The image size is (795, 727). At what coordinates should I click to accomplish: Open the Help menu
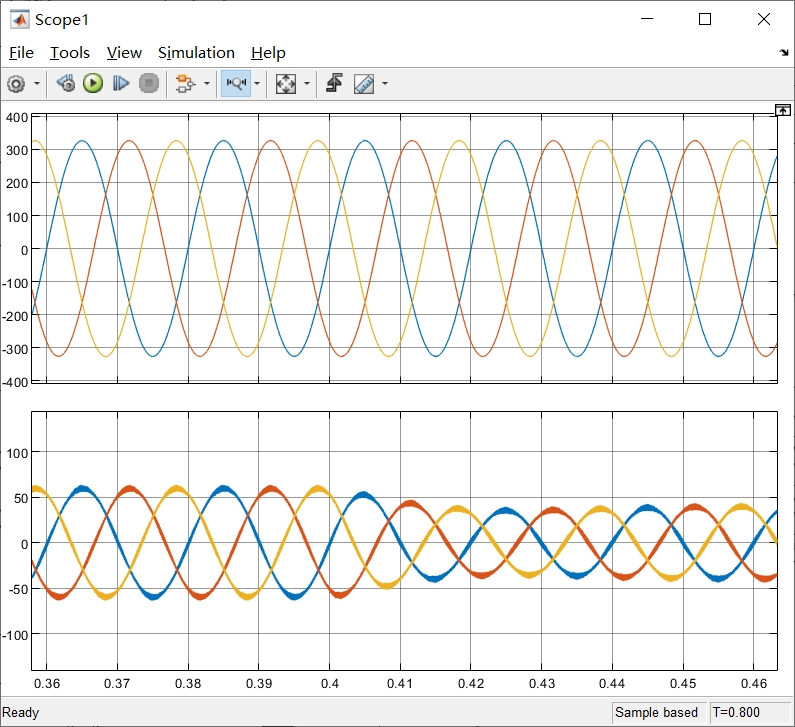(x=268, y=53)
